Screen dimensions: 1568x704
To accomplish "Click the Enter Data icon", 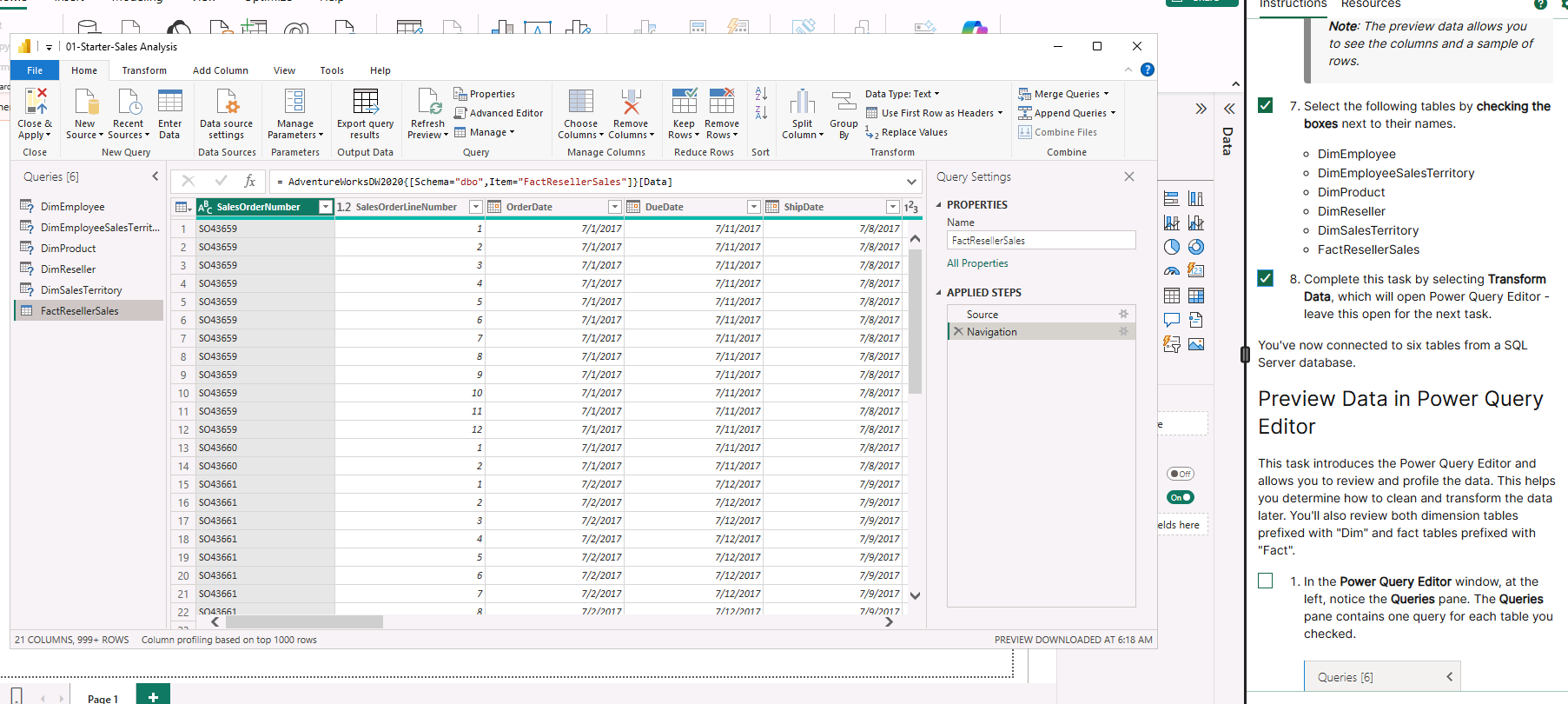I will click(x=170, y=102).
